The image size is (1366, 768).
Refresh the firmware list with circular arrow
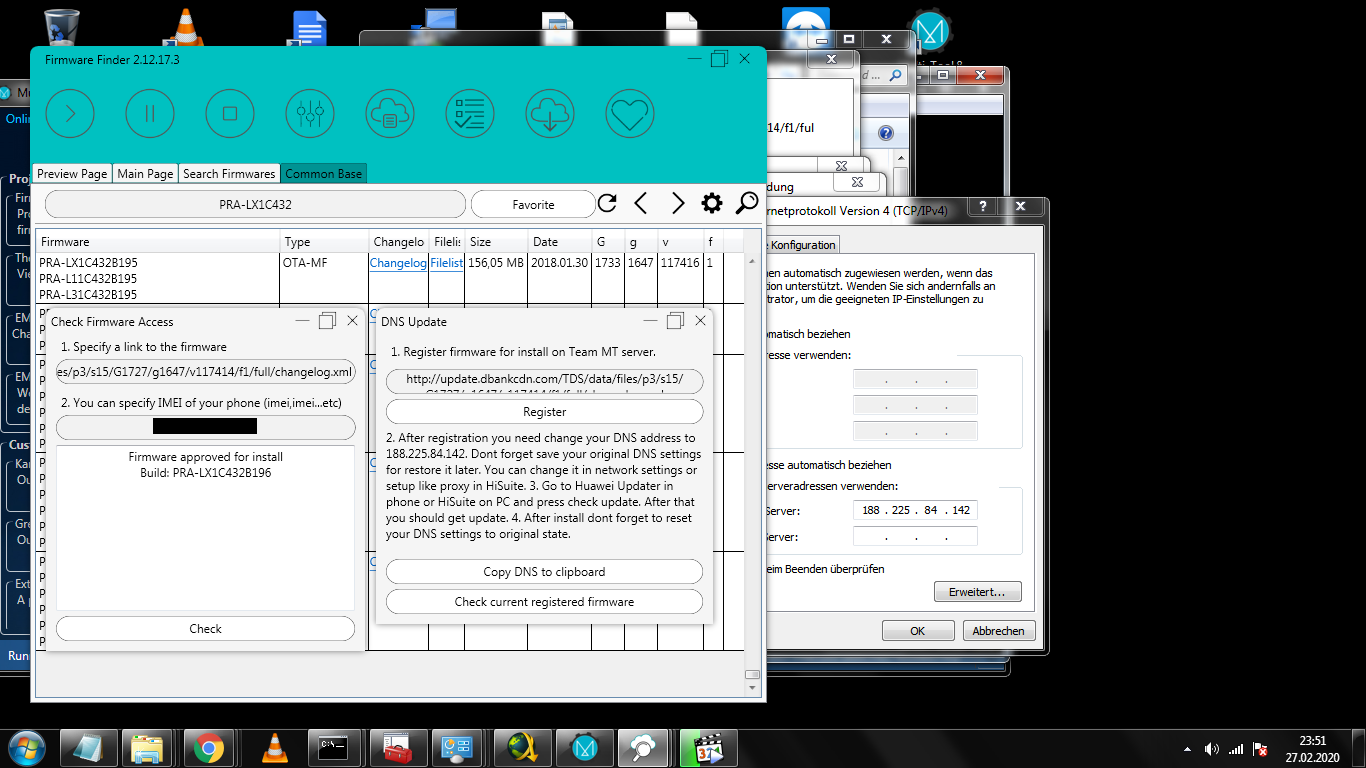click(607, 204)
